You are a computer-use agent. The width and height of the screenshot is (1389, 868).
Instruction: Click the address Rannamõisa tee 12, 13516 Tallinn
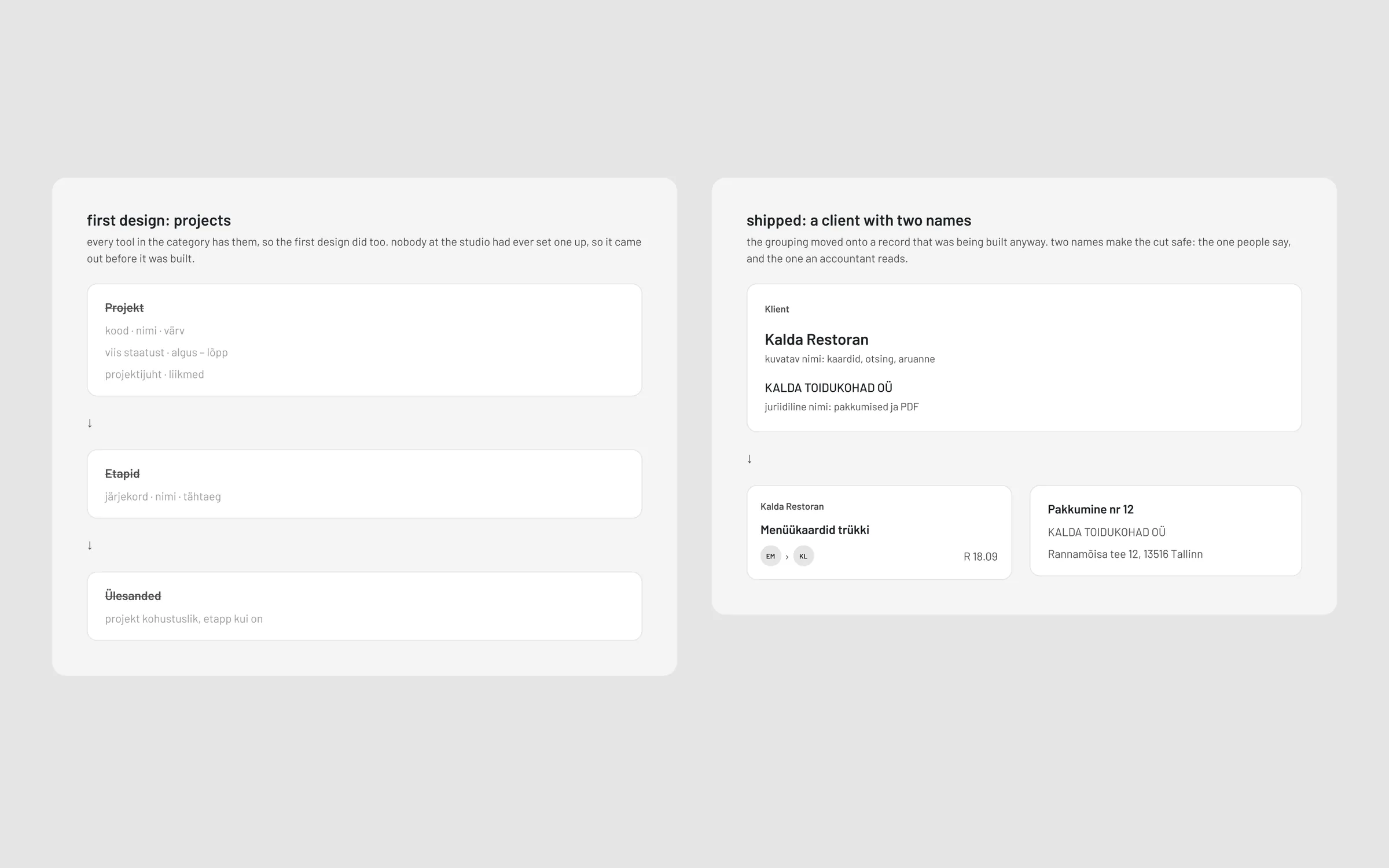[1125, 554]
